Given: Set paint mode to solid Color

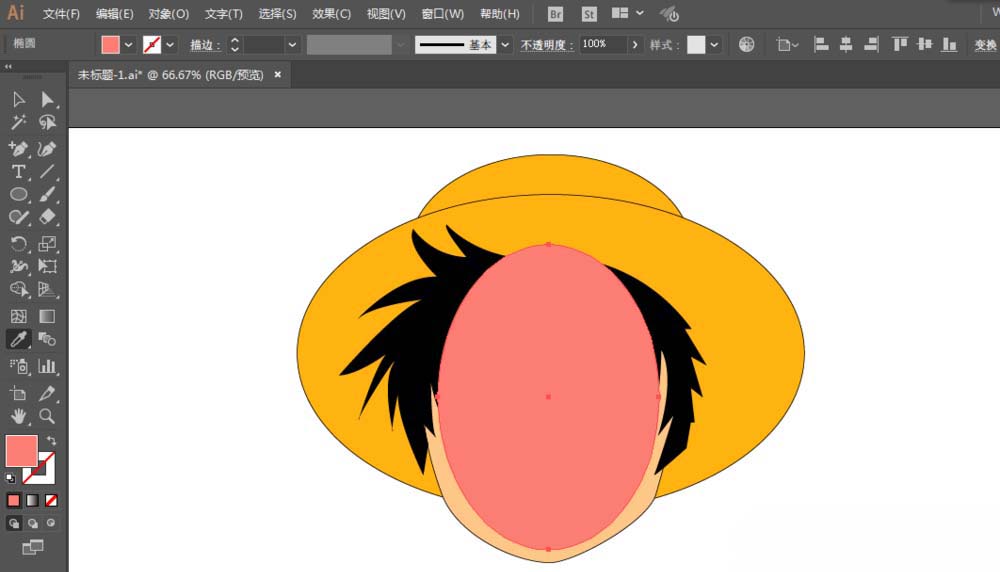Looking at the screenshot, I should pos(13,500).
